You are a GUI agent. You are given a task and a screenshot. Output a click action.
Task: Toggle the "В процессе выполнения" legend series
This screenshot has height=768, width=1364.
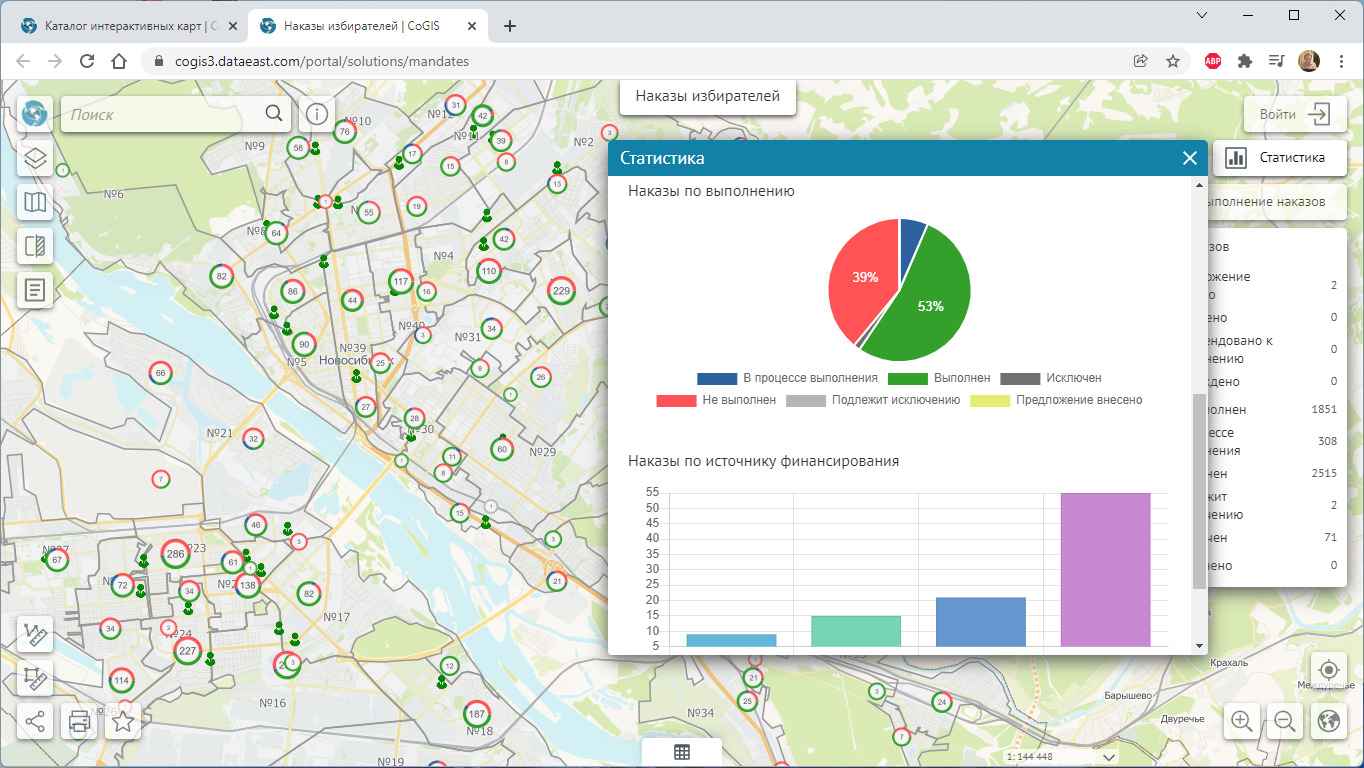pyautogui.click(x=787, y=378)
